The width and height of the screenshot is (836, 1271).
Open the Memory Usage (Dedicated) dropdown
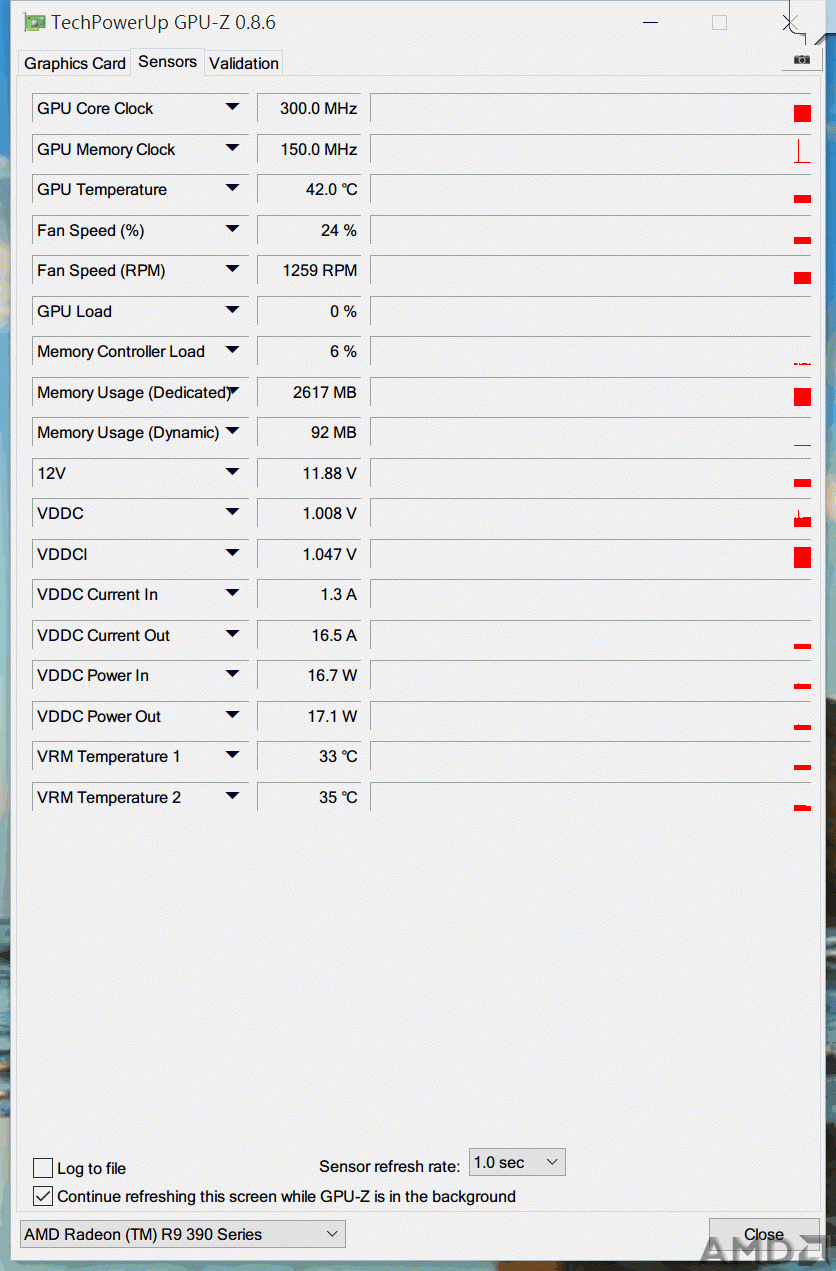click(x=232, y=391)
